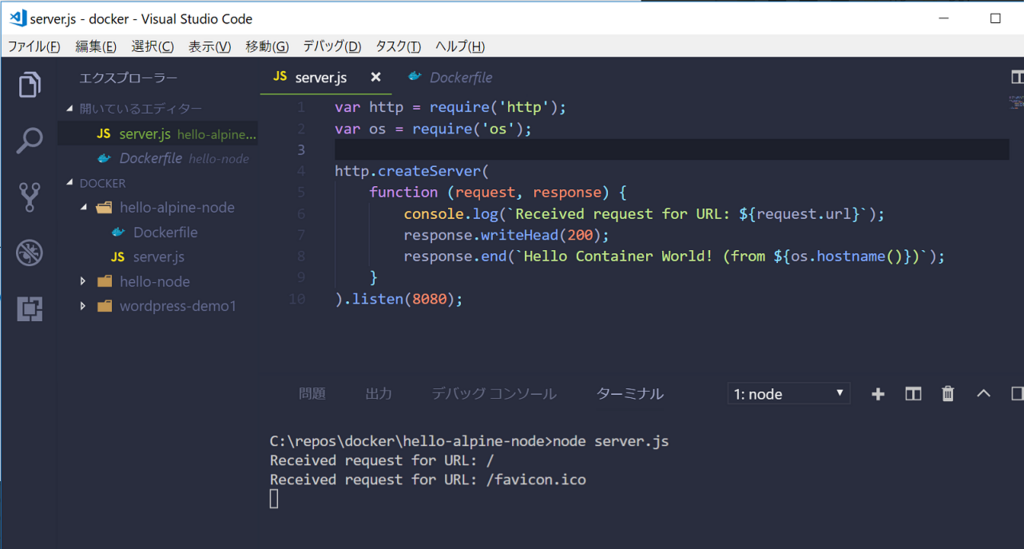Screen dimensions: 1024x549
Task: Open the デバッグ(D) menu
Action: pos(332,46)
